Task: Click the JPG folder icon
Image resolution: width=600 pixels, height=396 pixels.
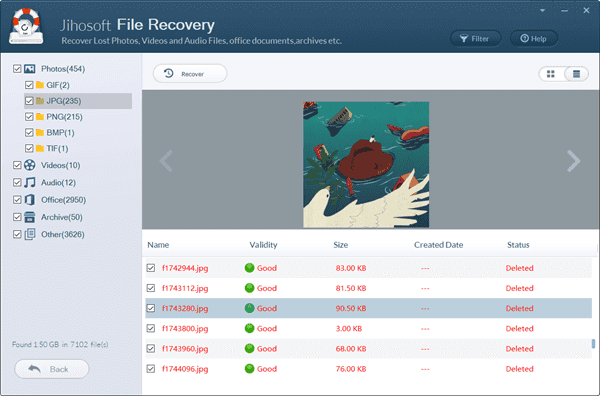Action: [x=40, y=101]
